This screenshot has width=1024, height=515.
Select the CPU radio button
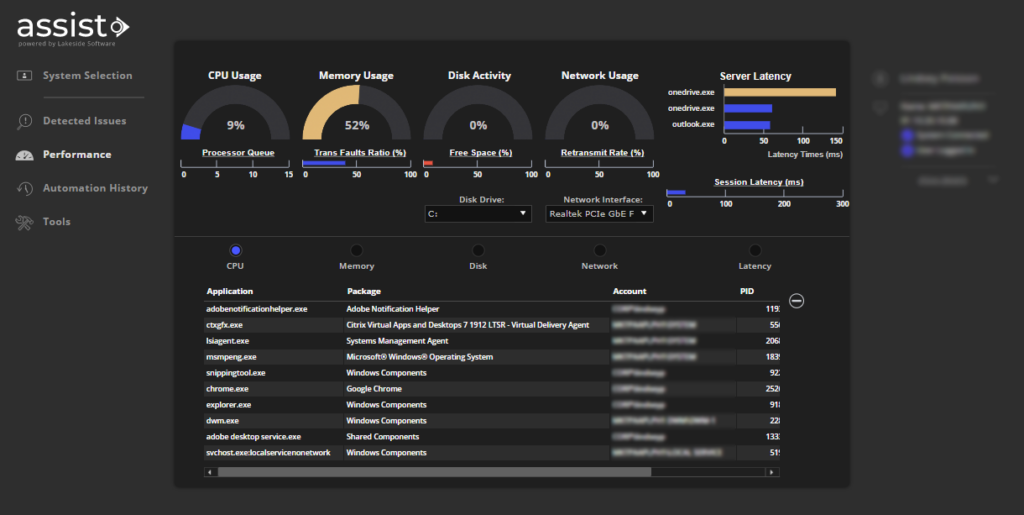point(236,250)
